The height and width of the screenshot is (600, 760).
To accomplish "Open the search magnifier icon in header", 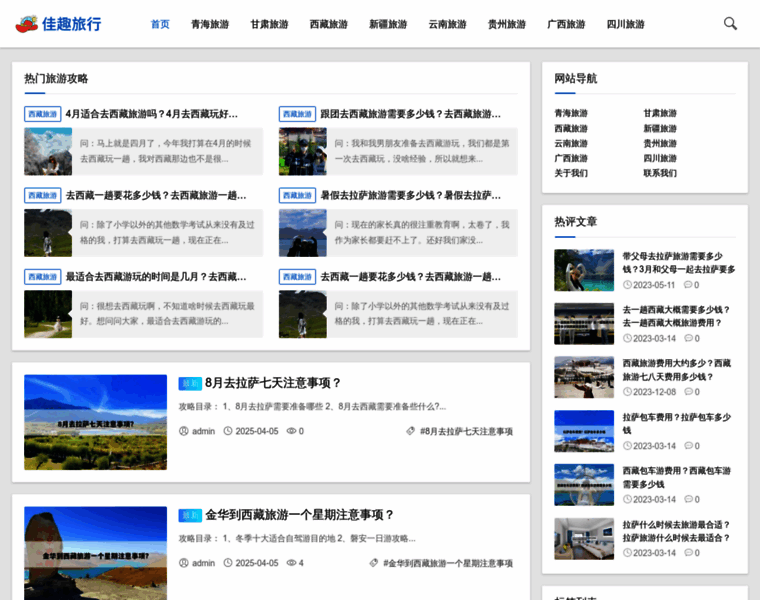I will coord(730,23).
